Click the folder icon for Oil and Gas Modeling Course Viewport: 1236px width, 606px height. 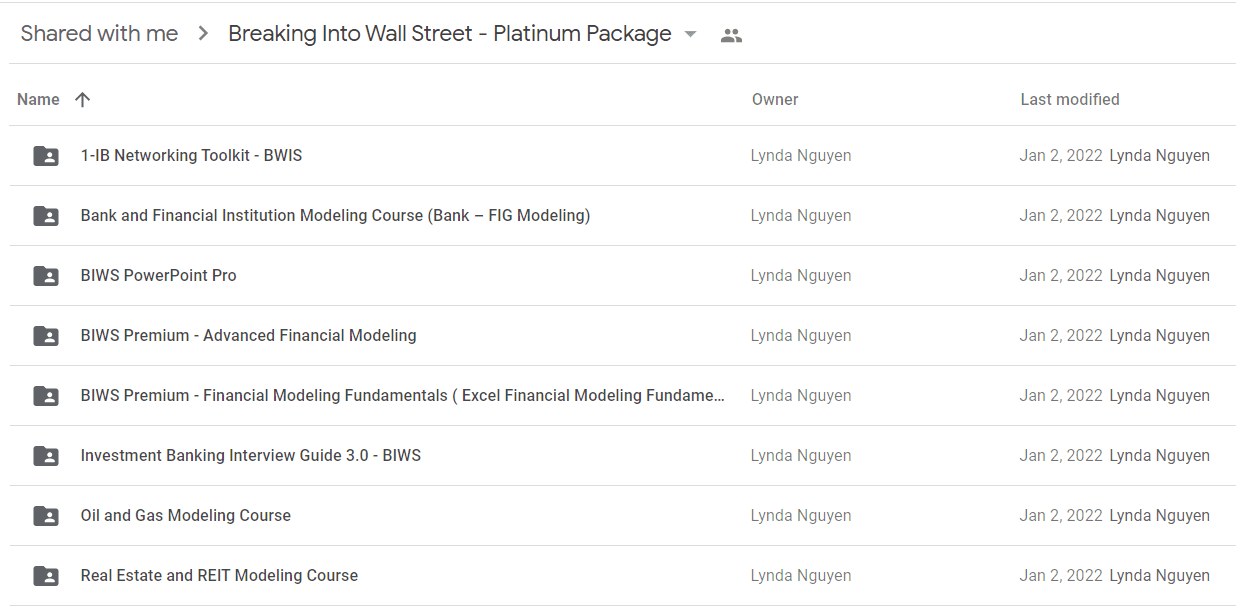tap(46, 516)
